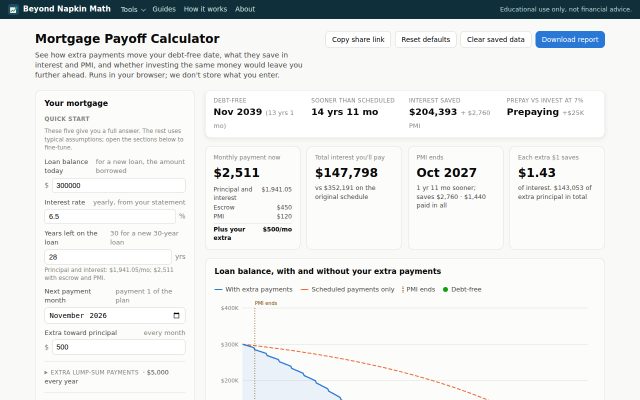Click the Nov 2039 debt-free date
640x400 pixels.
(238, 112)
